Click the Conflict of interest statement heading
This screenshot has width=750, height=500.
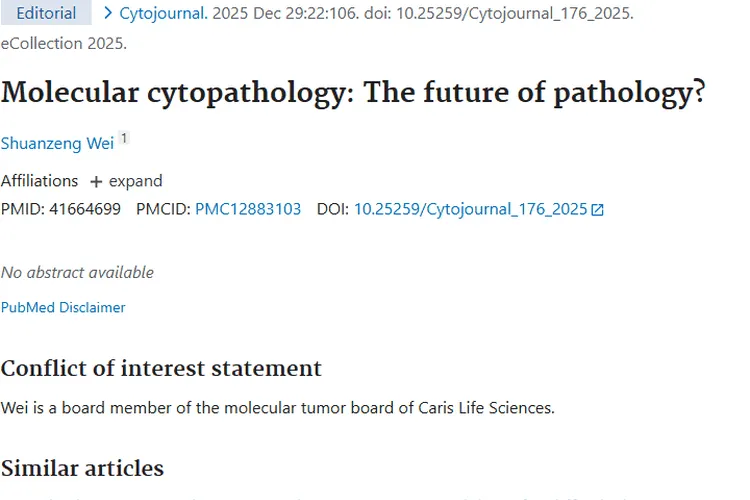point(161,368)
